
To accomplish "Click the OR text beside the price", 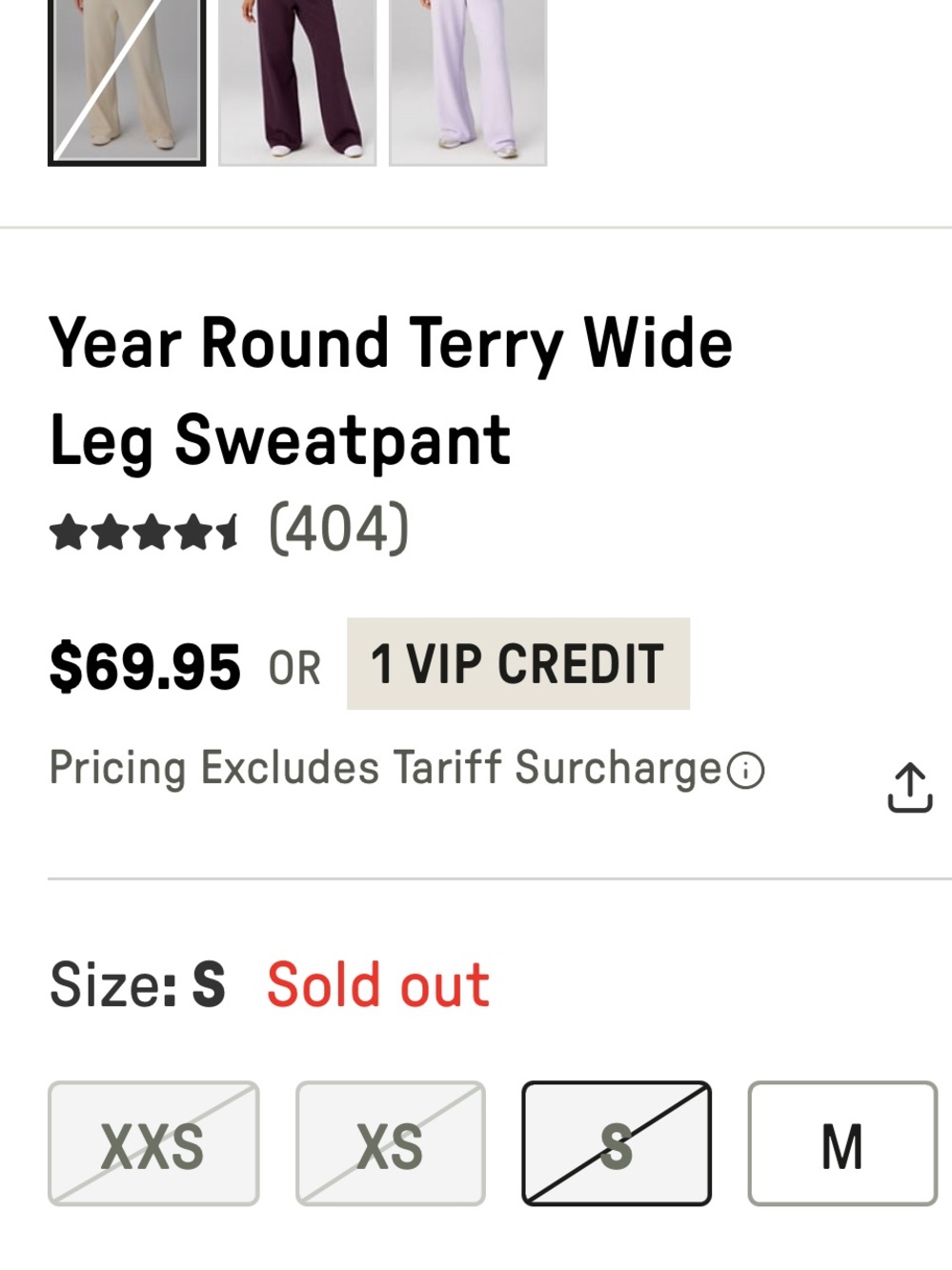I will [x=294, y=668].
